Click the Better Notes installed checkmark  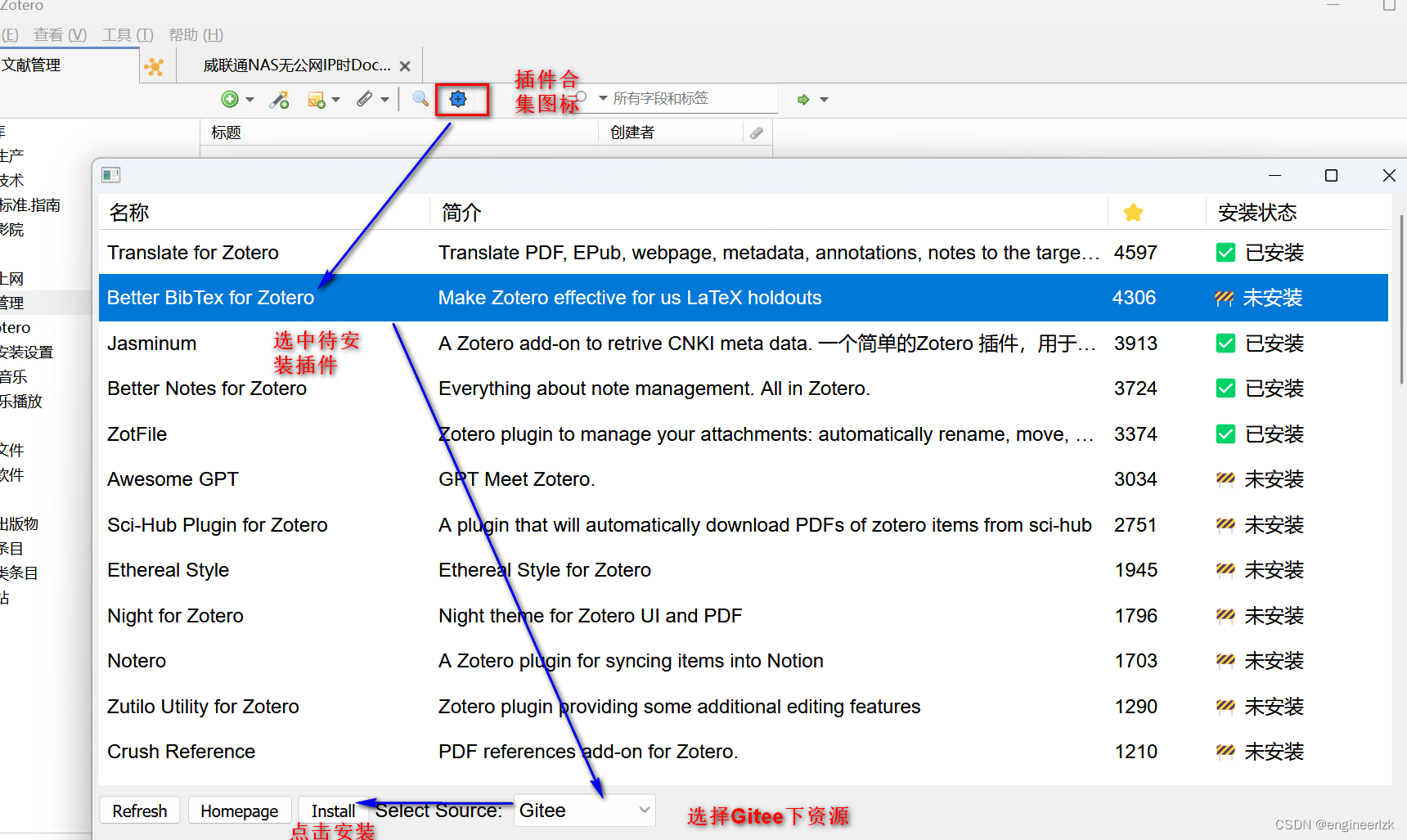click(1225, 389)
